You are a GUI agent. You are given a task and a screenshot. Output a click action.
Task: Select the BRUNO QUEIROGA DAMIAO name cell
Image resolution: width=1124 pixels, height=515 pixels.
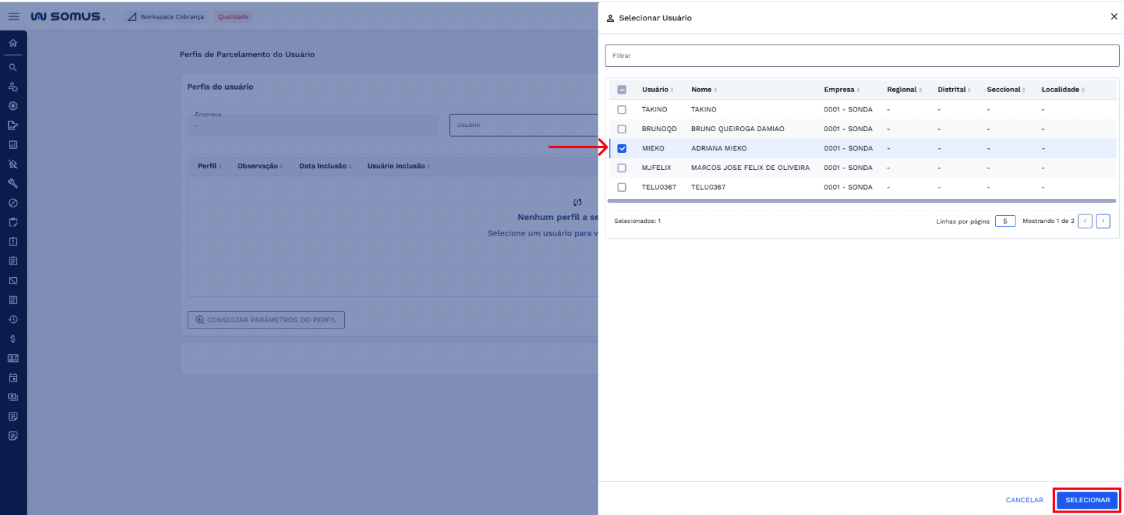pyautogui.click(x=738, y=129)
